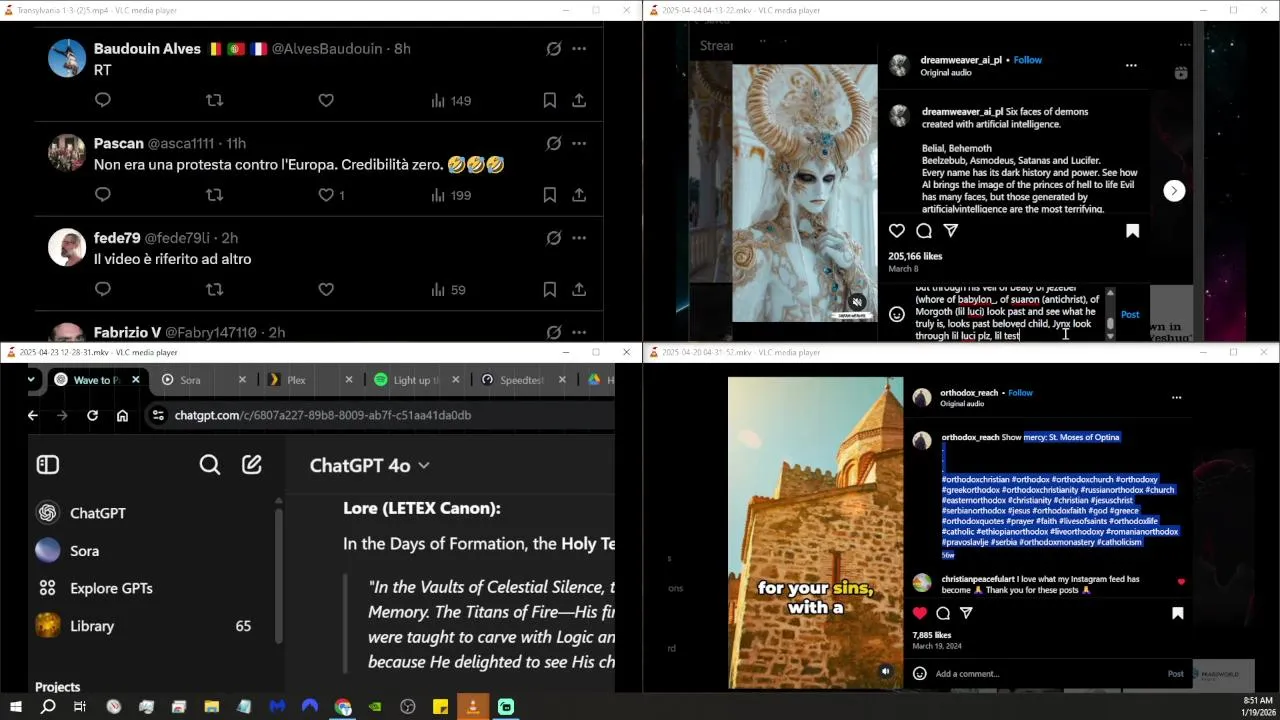Screen dimensions: 1280x720
Task: Share Baudouin Alves's tweet
Action: [579, 100]
